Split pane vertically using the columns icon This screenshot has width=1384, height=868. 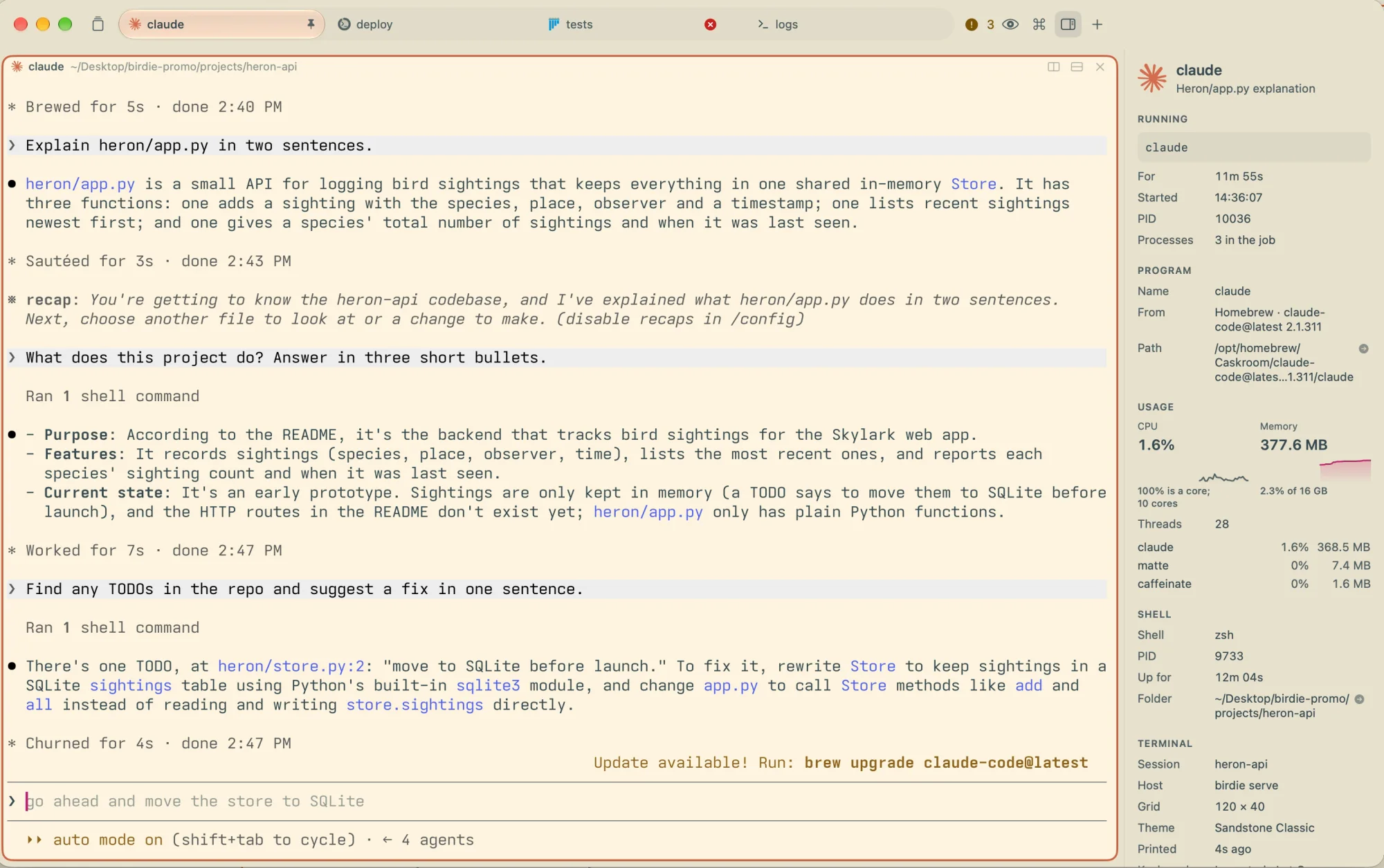1053,66
